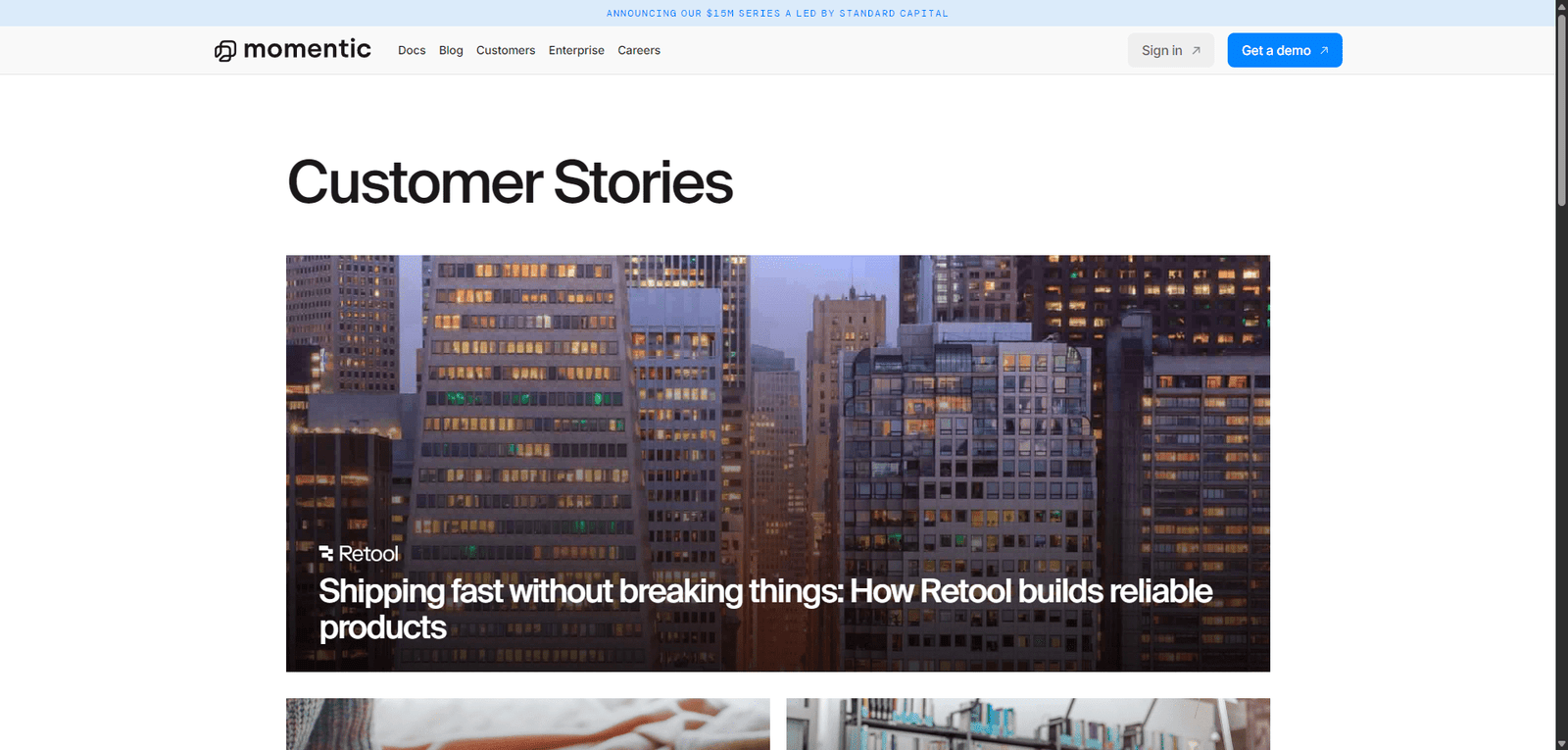Click the momentic logo icon
Image resolution: width=1568 pixels, height=750 pixels.
[225, 51]
